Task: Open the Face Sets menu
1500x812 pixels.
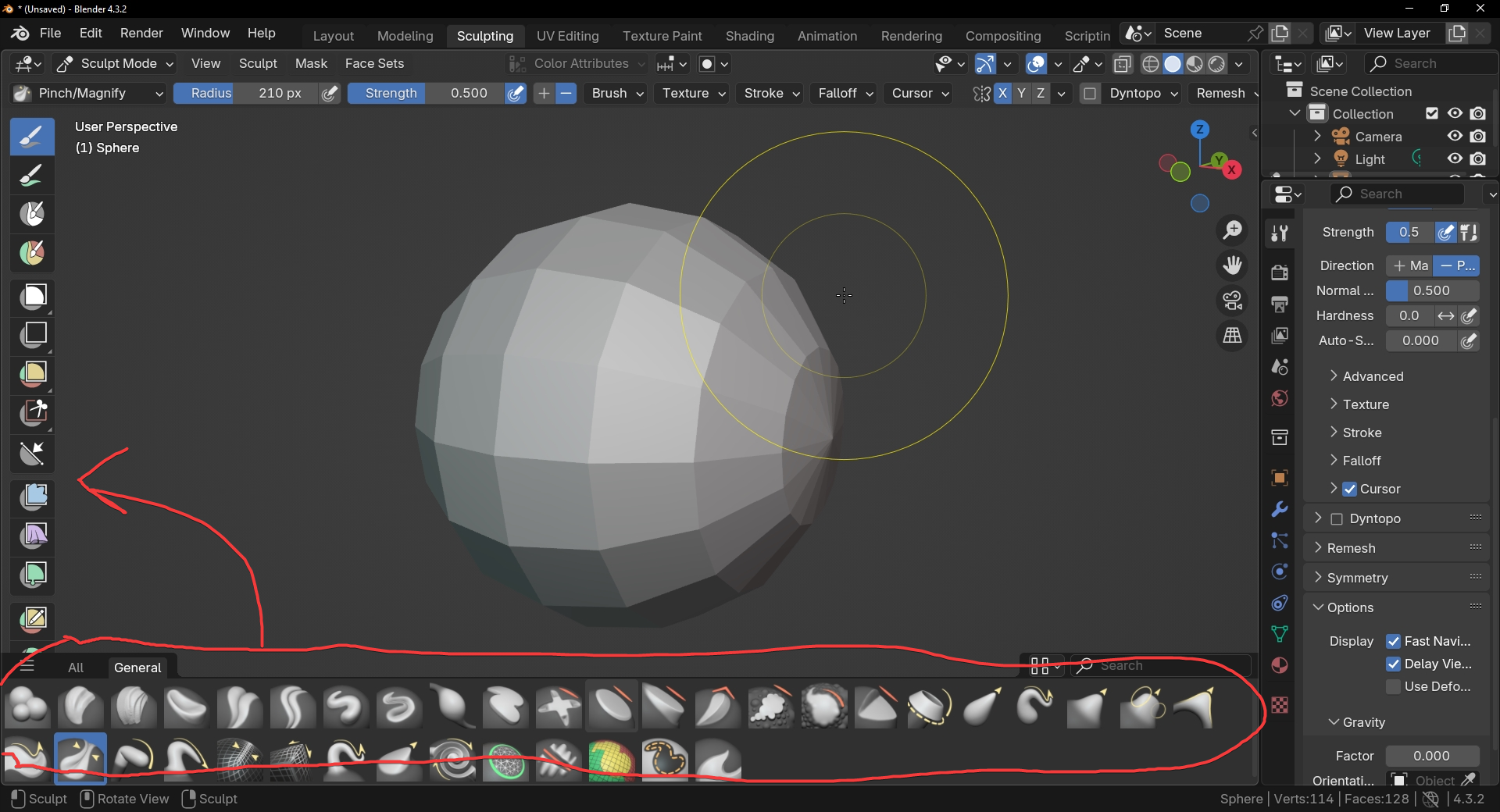Action: point(374,64)
